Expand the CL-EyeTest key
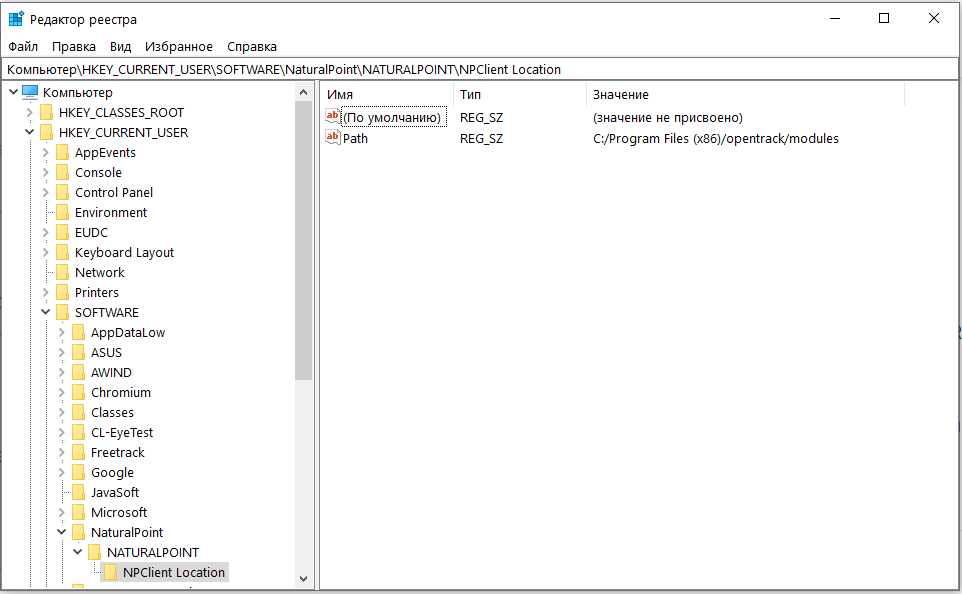The height and width of the screenshot is (594, 962). 61,433
